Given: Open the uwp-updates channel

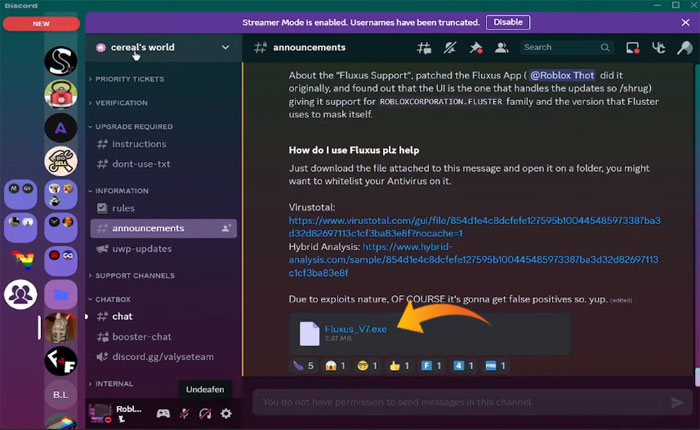Looking at the screenshot, I should (x=140, y=249).
